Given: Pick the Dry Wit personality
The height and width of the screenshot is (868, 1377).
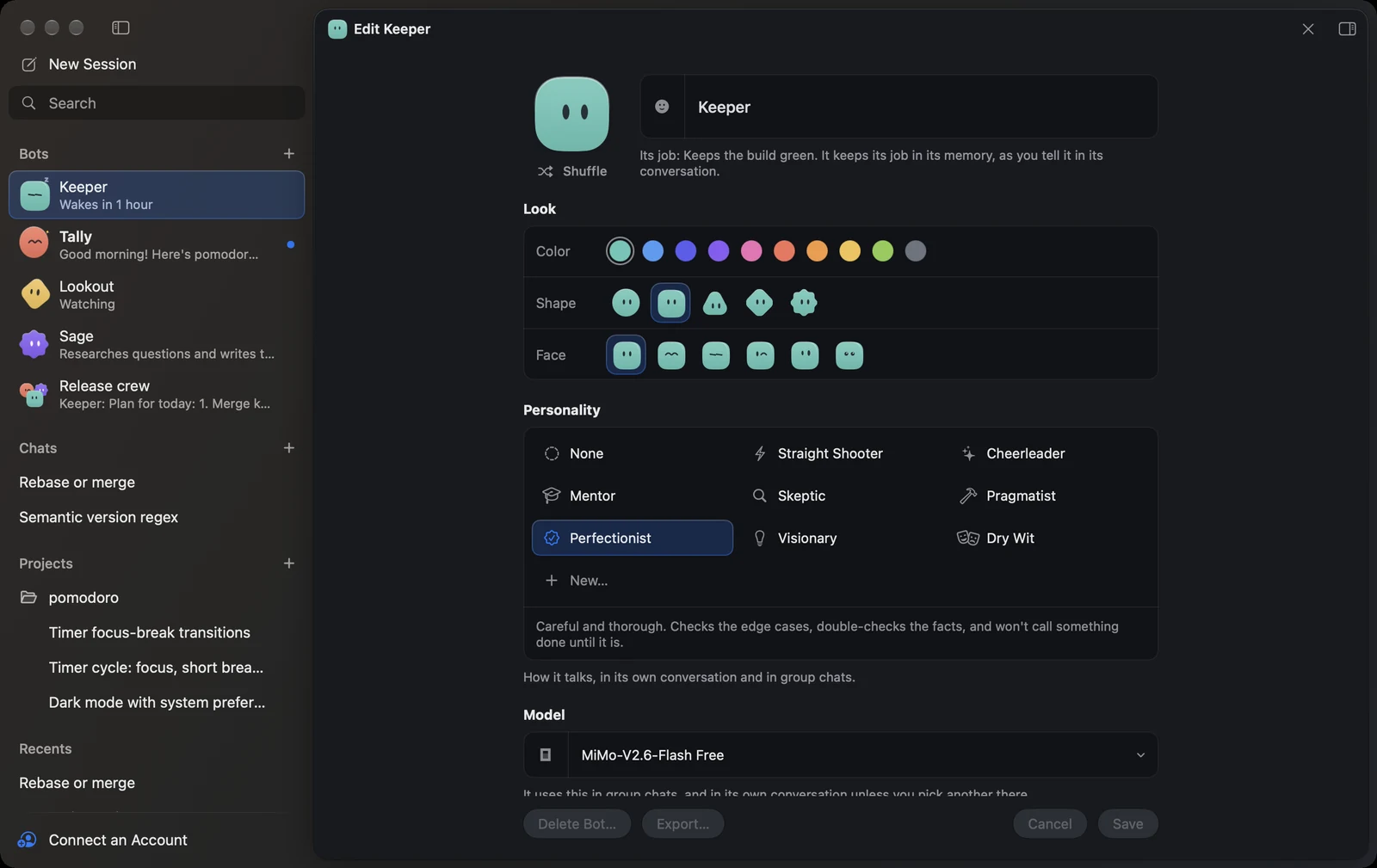Looking at the screenshot, I should tap(1049, 538).
